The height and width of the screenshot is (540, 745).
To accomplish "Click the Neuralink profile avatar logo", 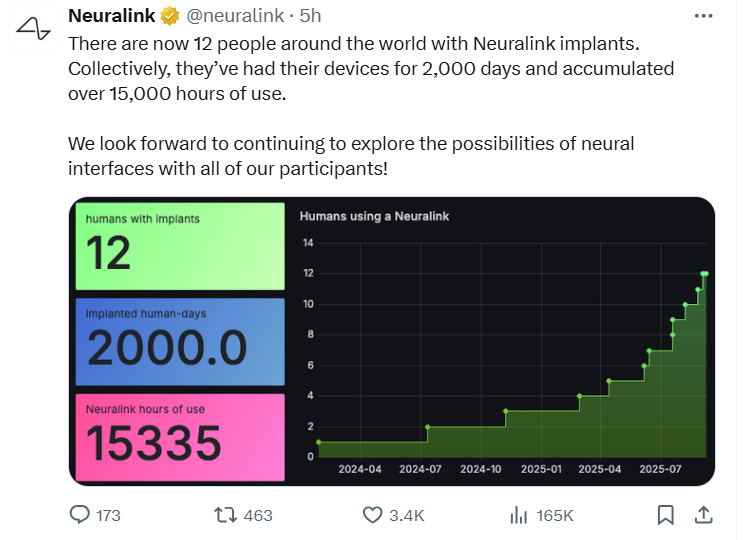I will coord(33,29).
